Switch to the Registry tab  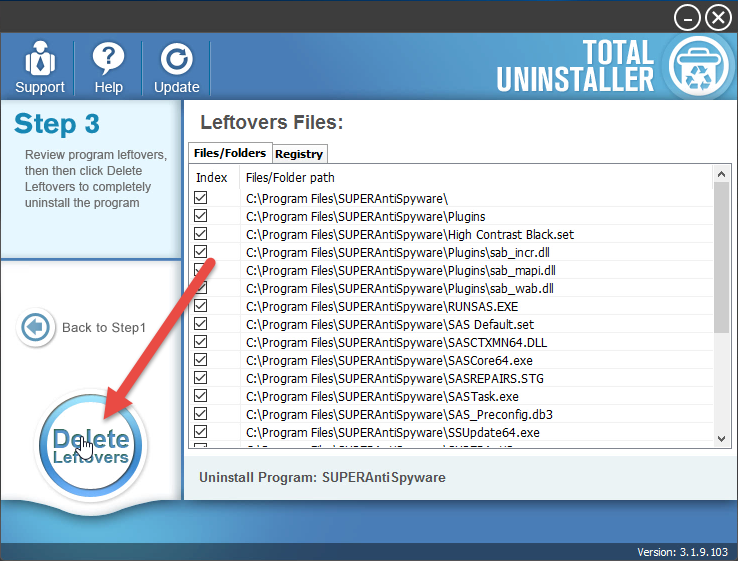click(x=299, y=154)
